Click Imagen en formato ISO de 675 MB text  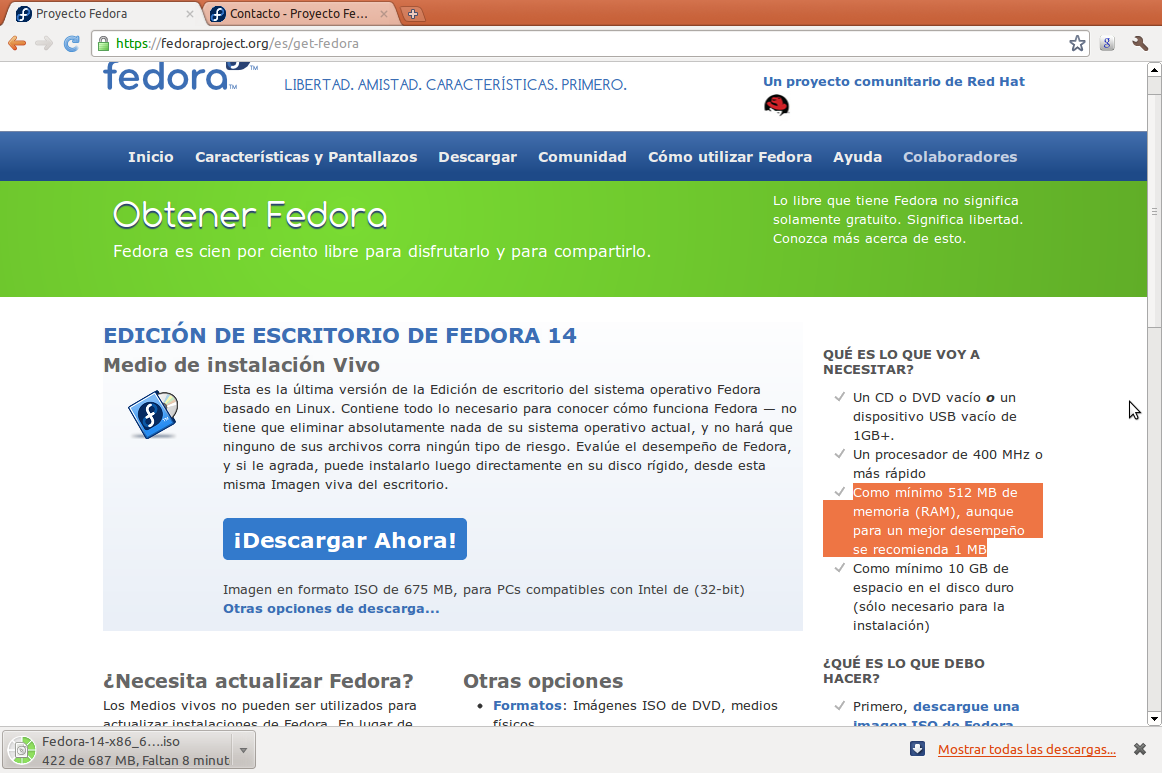[483, 589]
